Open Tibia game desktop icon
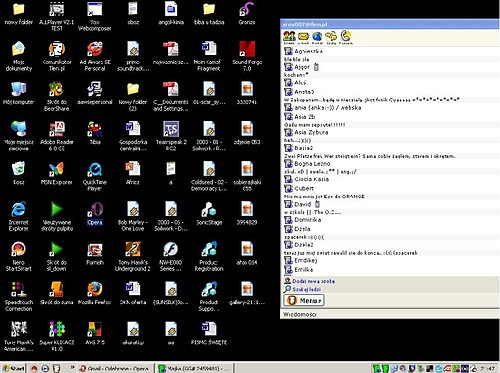Screen dimensions: 500x373 (x=95, y=133)
